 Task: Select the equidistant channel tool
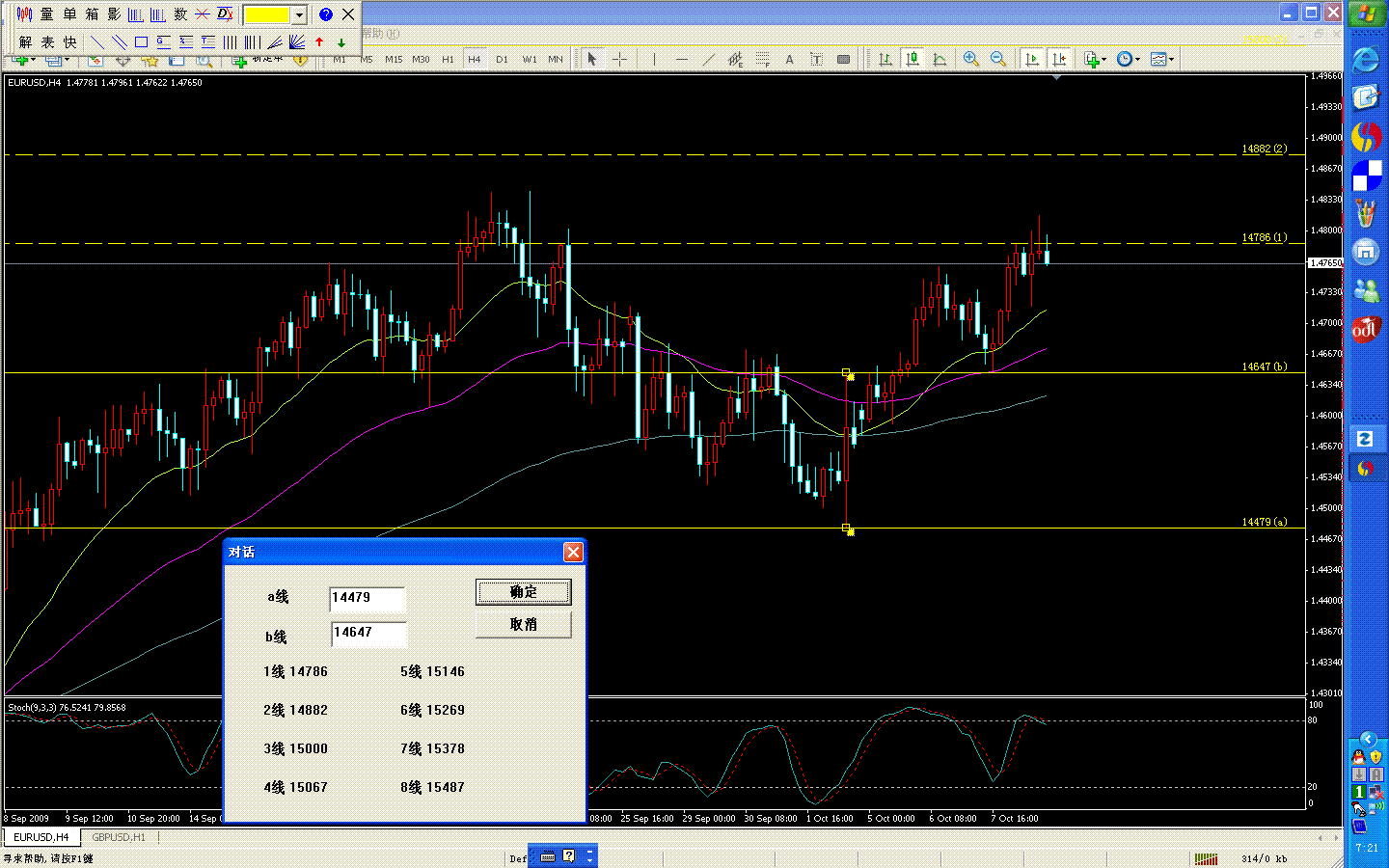(735, 60)
